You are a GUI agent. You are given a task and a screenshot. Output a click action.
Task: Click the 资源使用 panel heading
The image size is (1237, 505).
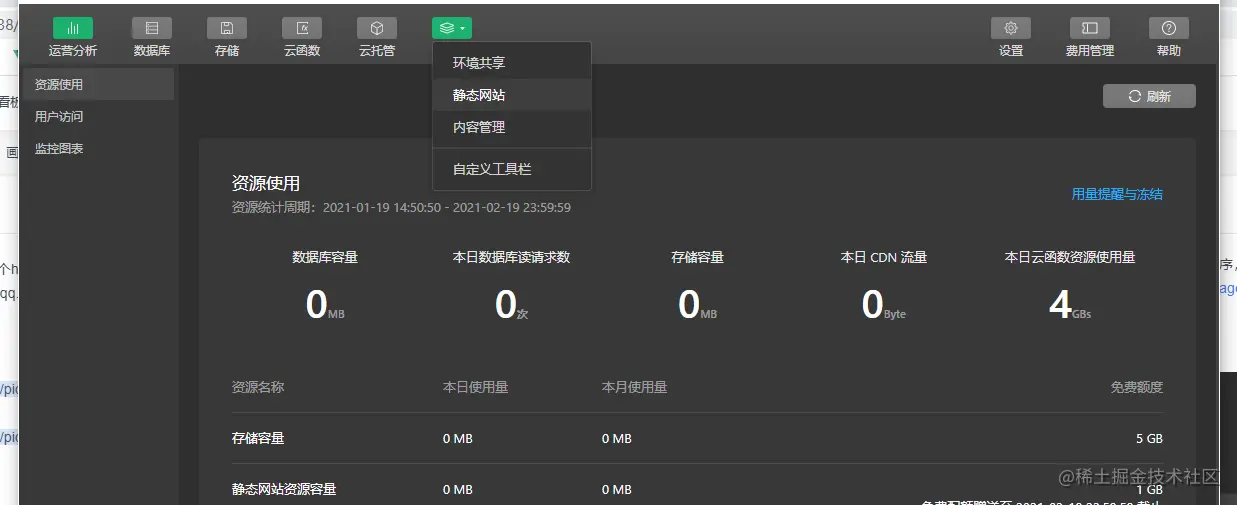point(266,183)
